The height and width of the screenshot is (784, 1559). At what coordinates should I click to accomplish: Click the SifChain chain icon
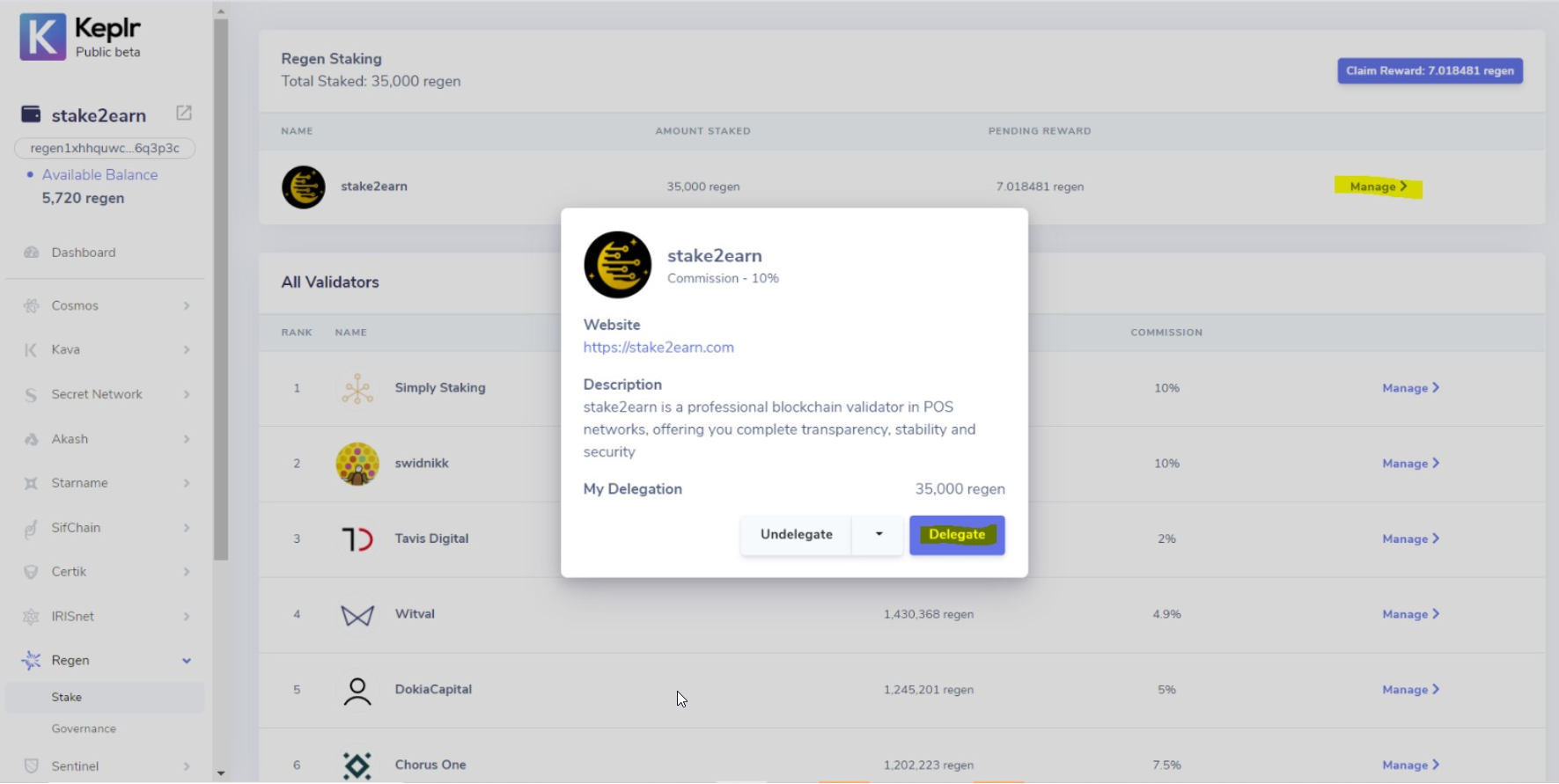[x=32, y=528]
